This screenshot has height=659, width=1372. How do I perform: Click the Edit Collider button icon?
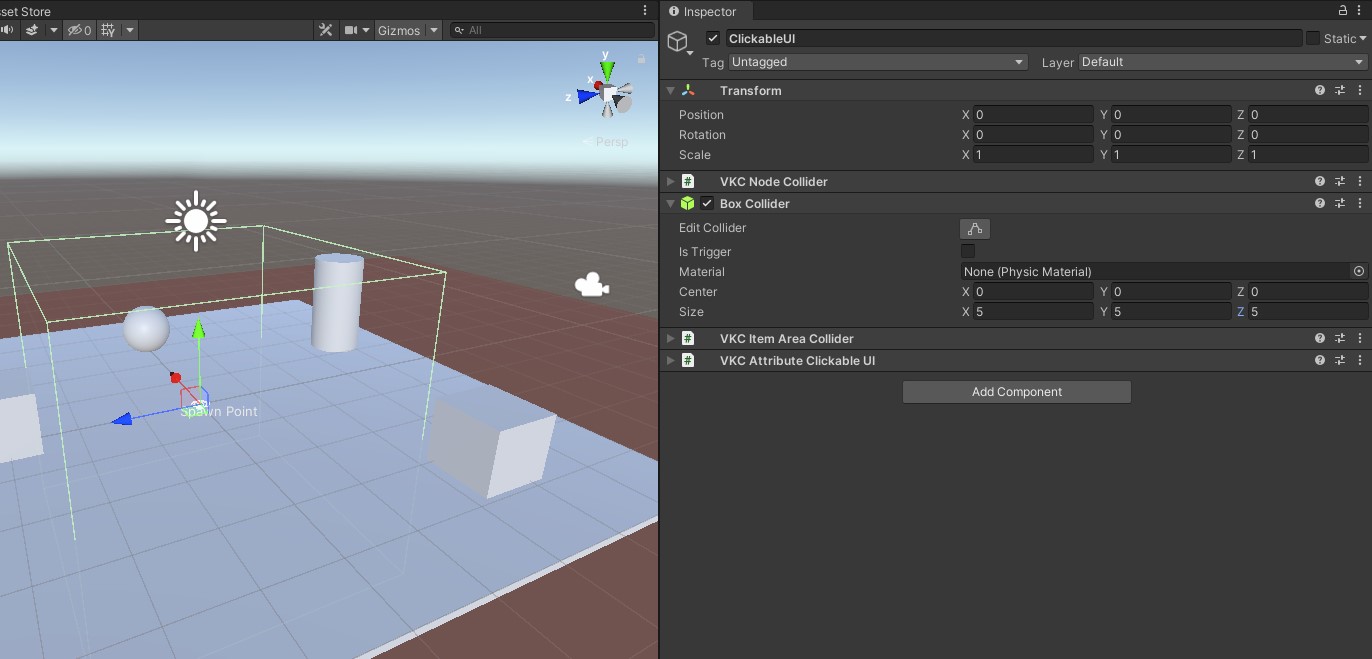(974, 228)
